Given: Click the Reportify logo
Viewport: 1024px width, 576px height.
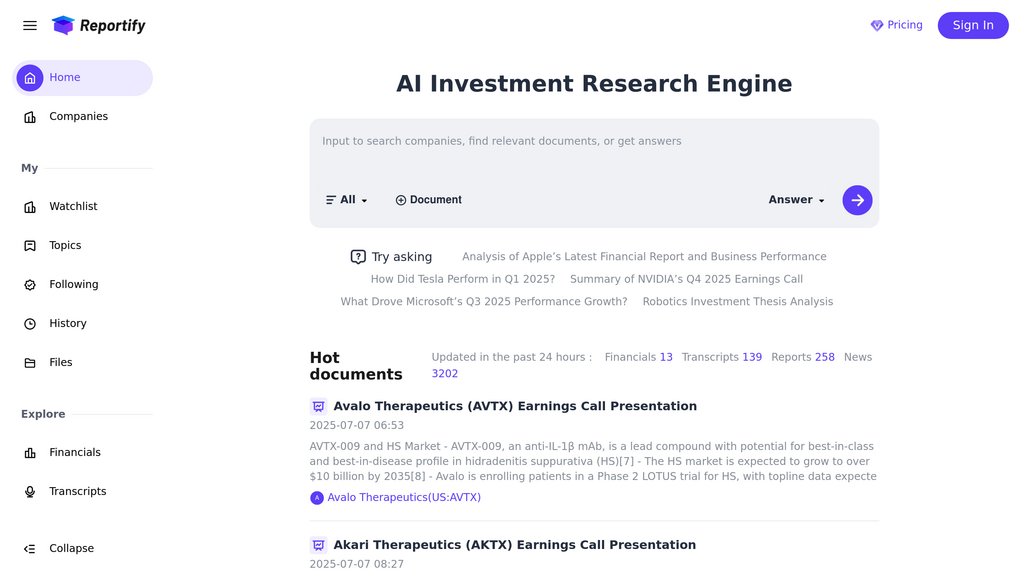Looking at the screenshot, I should click(x=99, y=25).
